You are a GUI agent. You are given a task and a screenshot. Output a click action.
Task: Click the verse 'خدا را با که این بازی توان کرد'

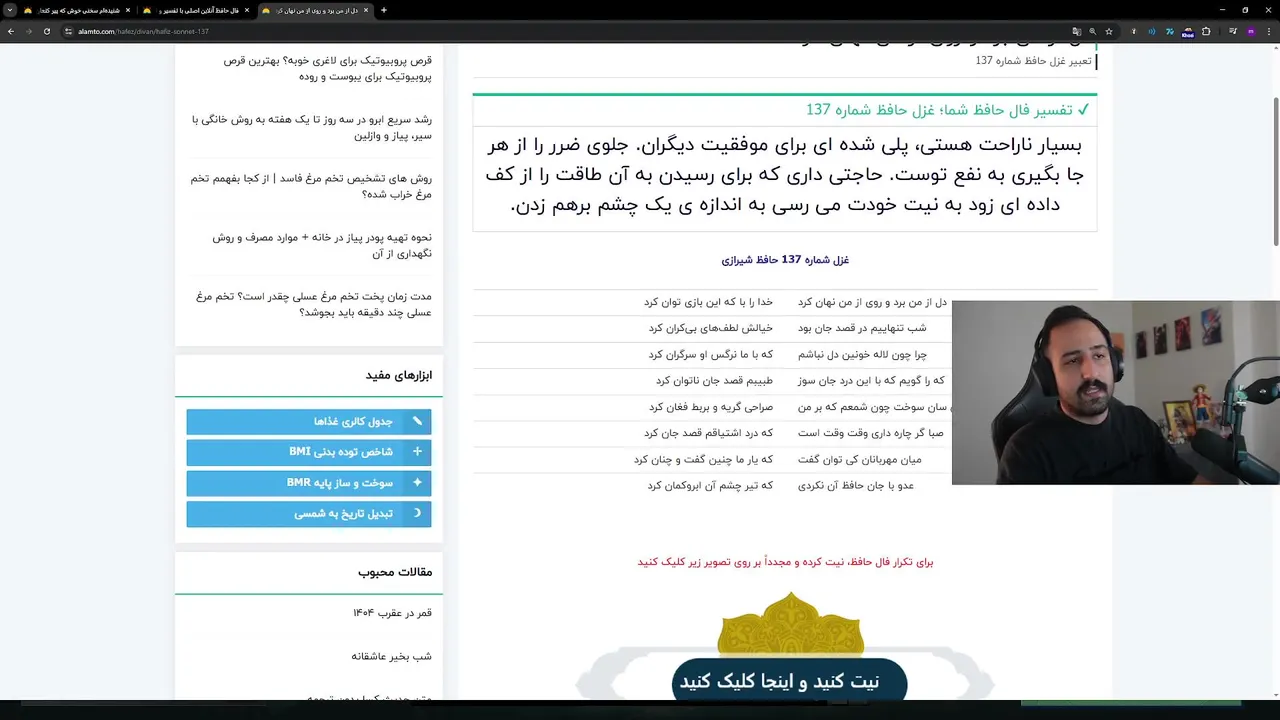(x=708, y=302)
